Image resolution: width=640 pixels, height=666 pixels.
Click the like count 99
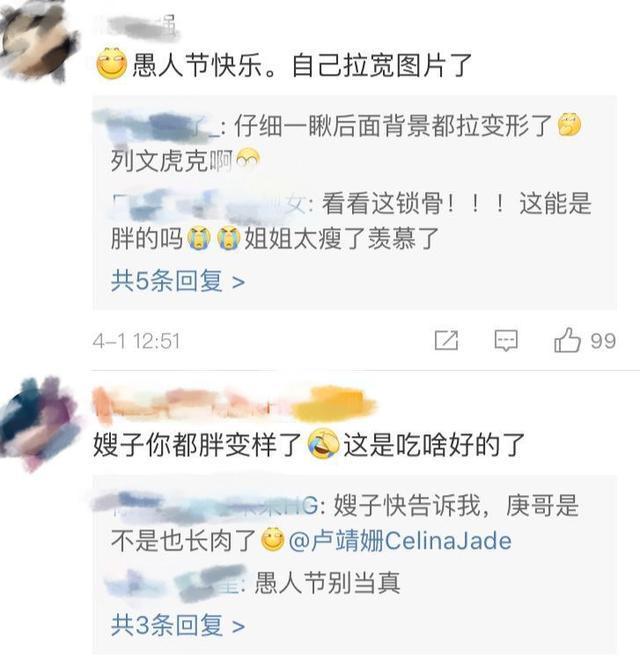click(x=603, y=341)
